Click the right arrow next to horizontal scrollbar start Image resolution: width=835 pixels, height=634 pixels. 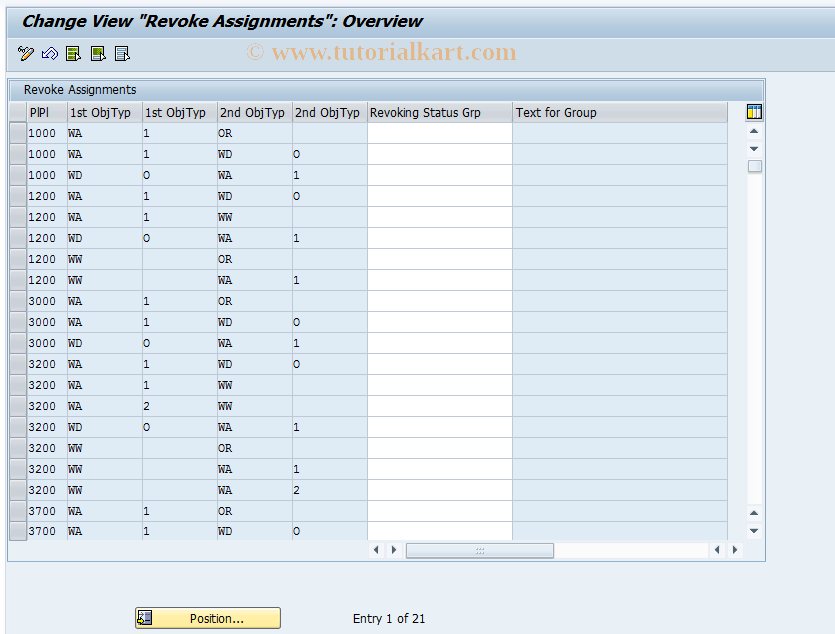coord(394,550)
